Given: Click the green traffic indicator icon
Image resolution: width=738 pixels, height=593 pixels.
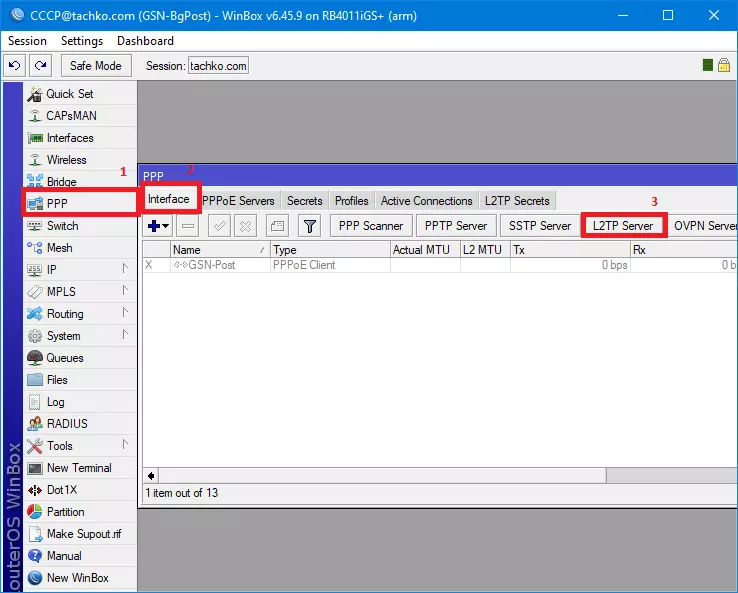Looking at the screenshot, I should click(x=707, y=65).
